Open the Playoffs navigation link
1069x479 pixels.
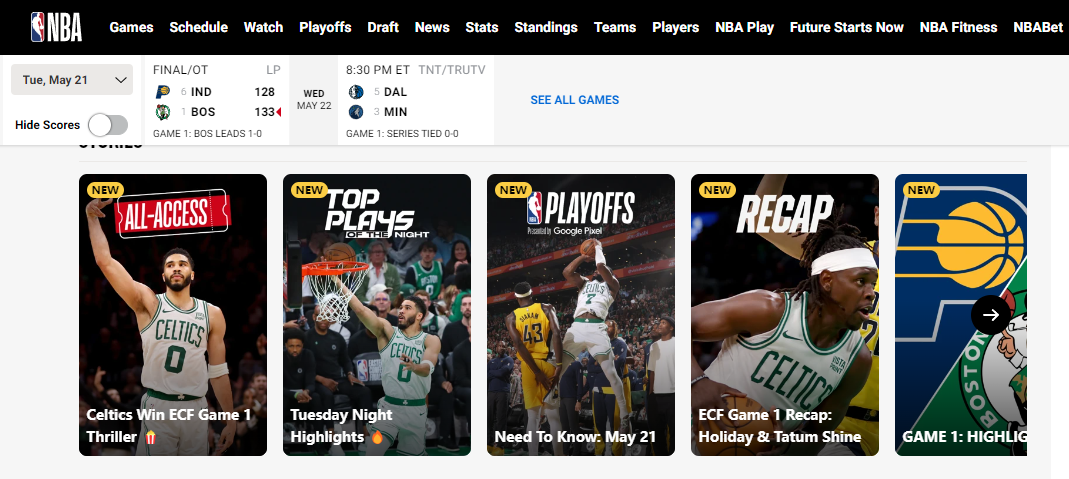pyautogui.click(x=325, y=27)
